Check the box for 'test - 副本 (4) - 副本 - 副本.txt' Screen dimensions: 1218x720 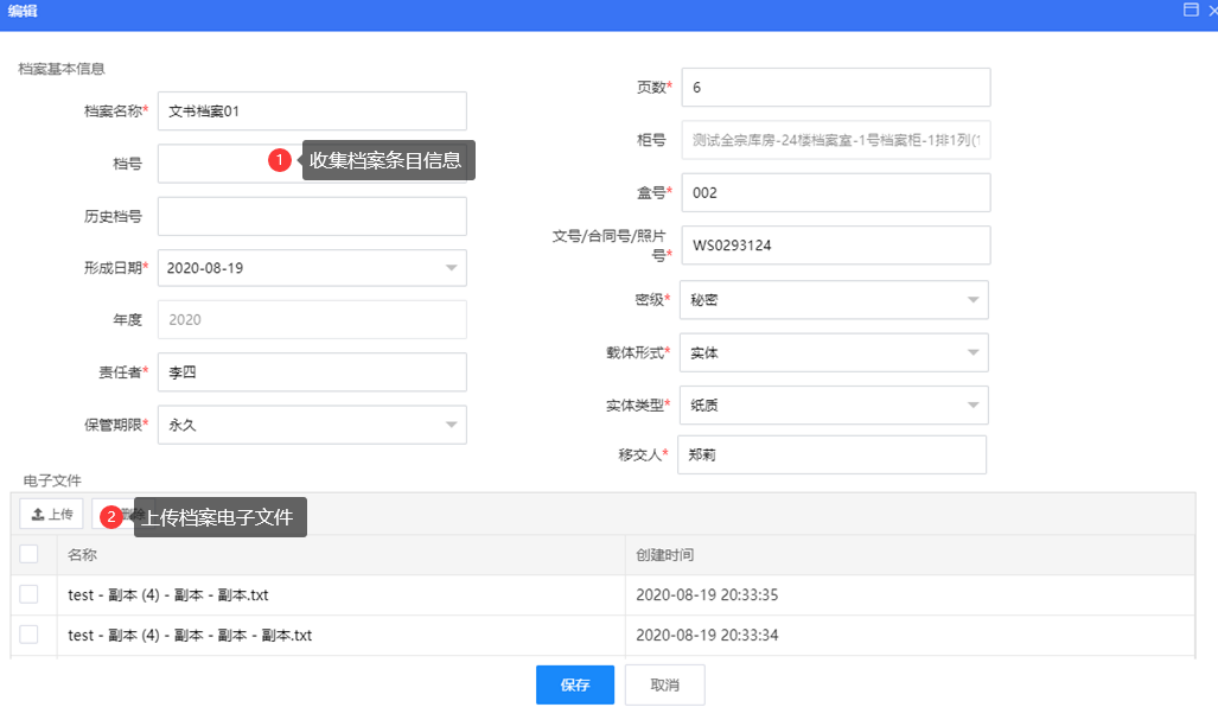(x=29, y=595)
